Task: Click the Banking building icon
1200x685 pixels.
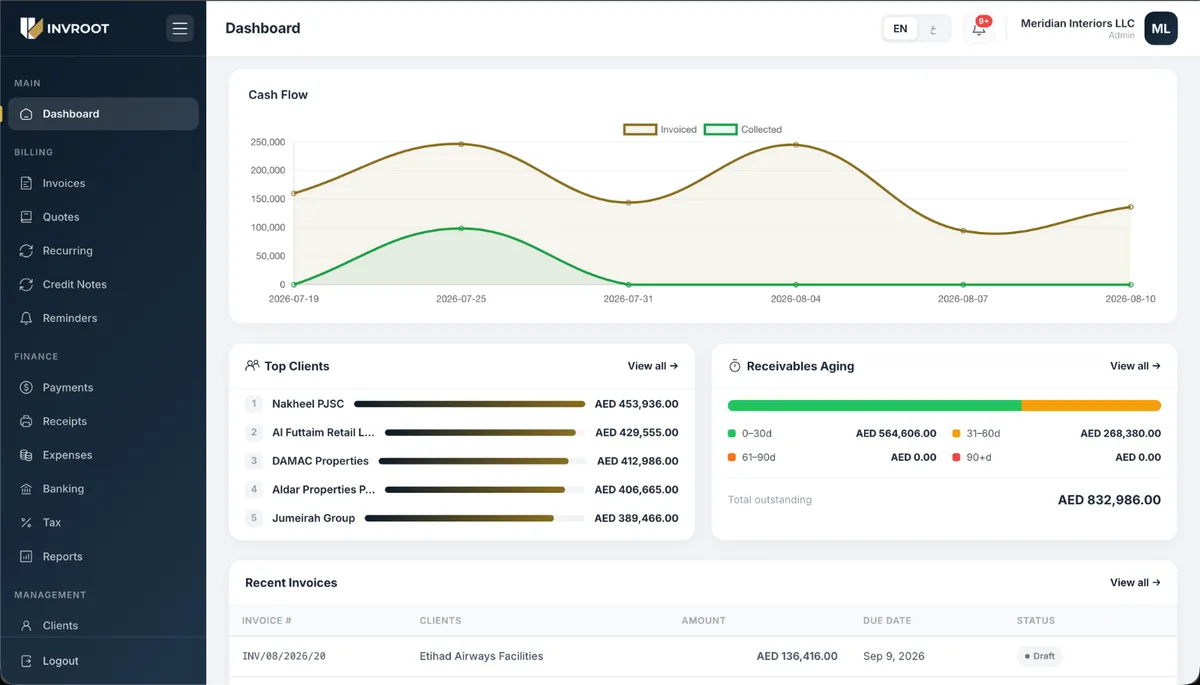Action: tap(26, 489)
